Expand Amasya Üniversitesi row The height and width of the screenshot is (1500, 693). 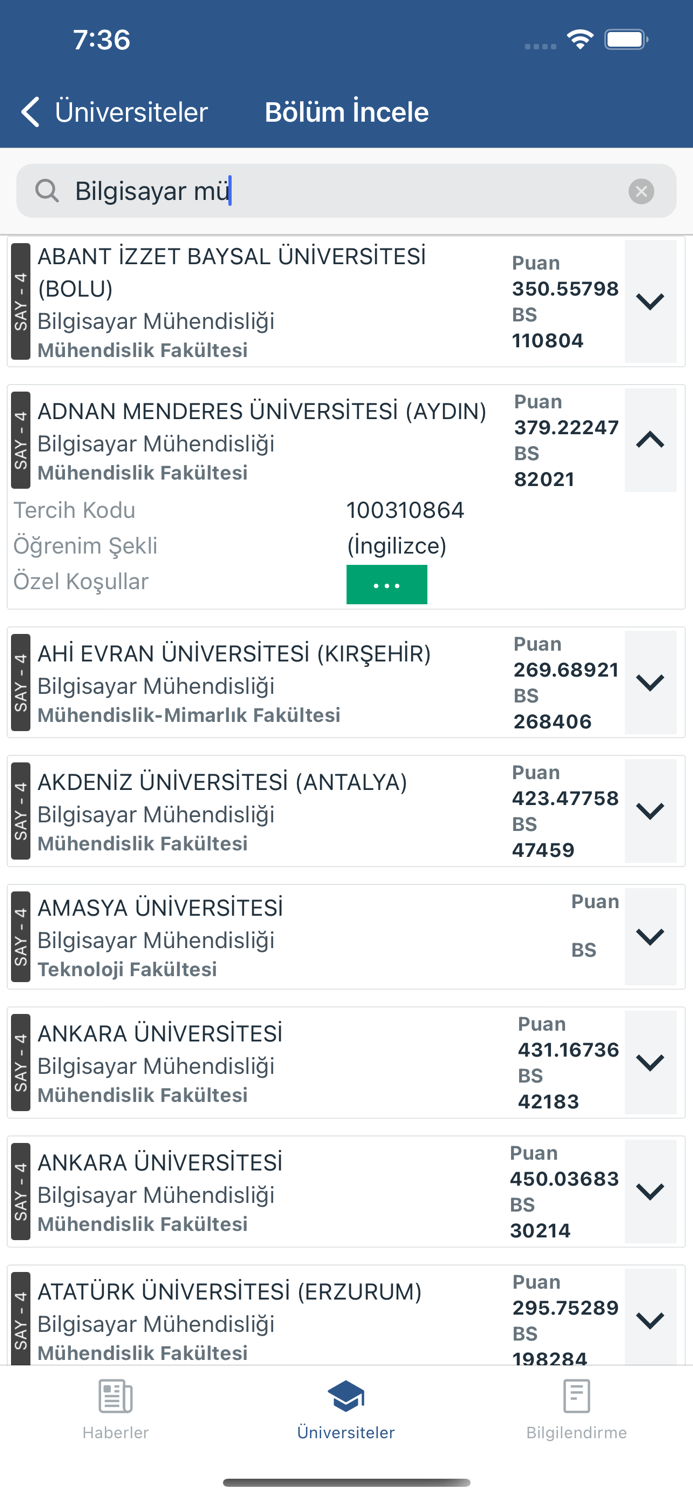[x=650, y=937]
